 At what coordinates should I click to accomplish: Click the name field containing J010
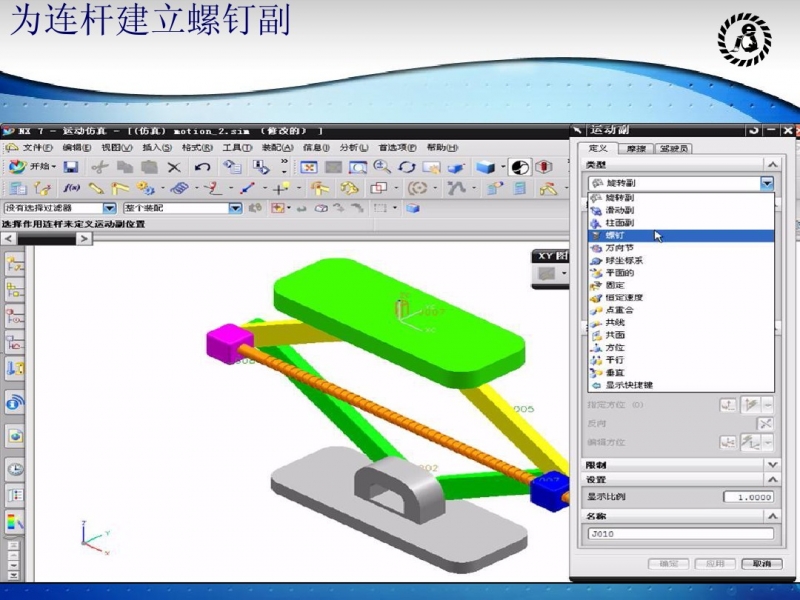[681, 534]
